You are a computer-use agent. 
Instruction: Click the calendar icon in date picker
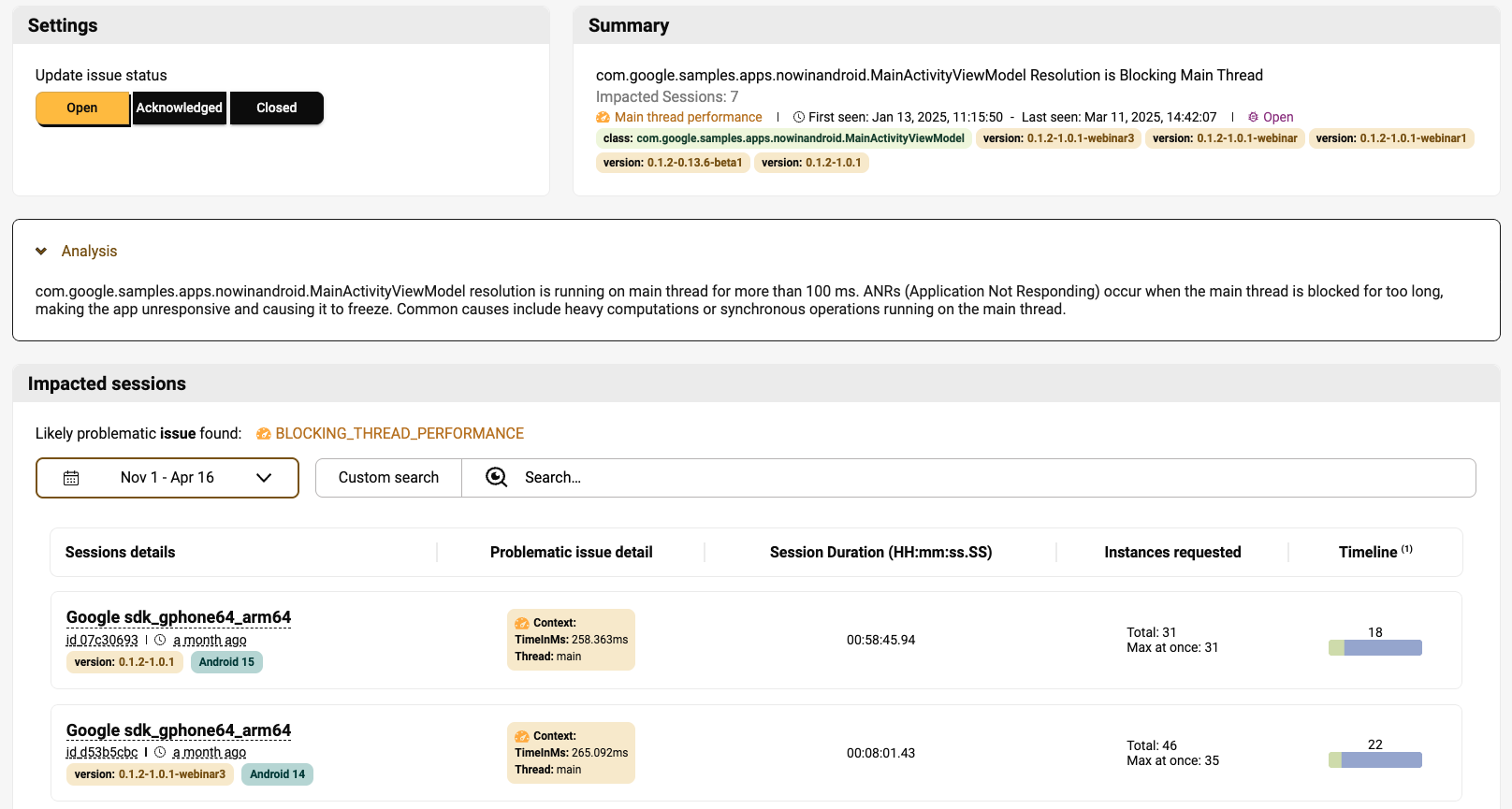71,478
